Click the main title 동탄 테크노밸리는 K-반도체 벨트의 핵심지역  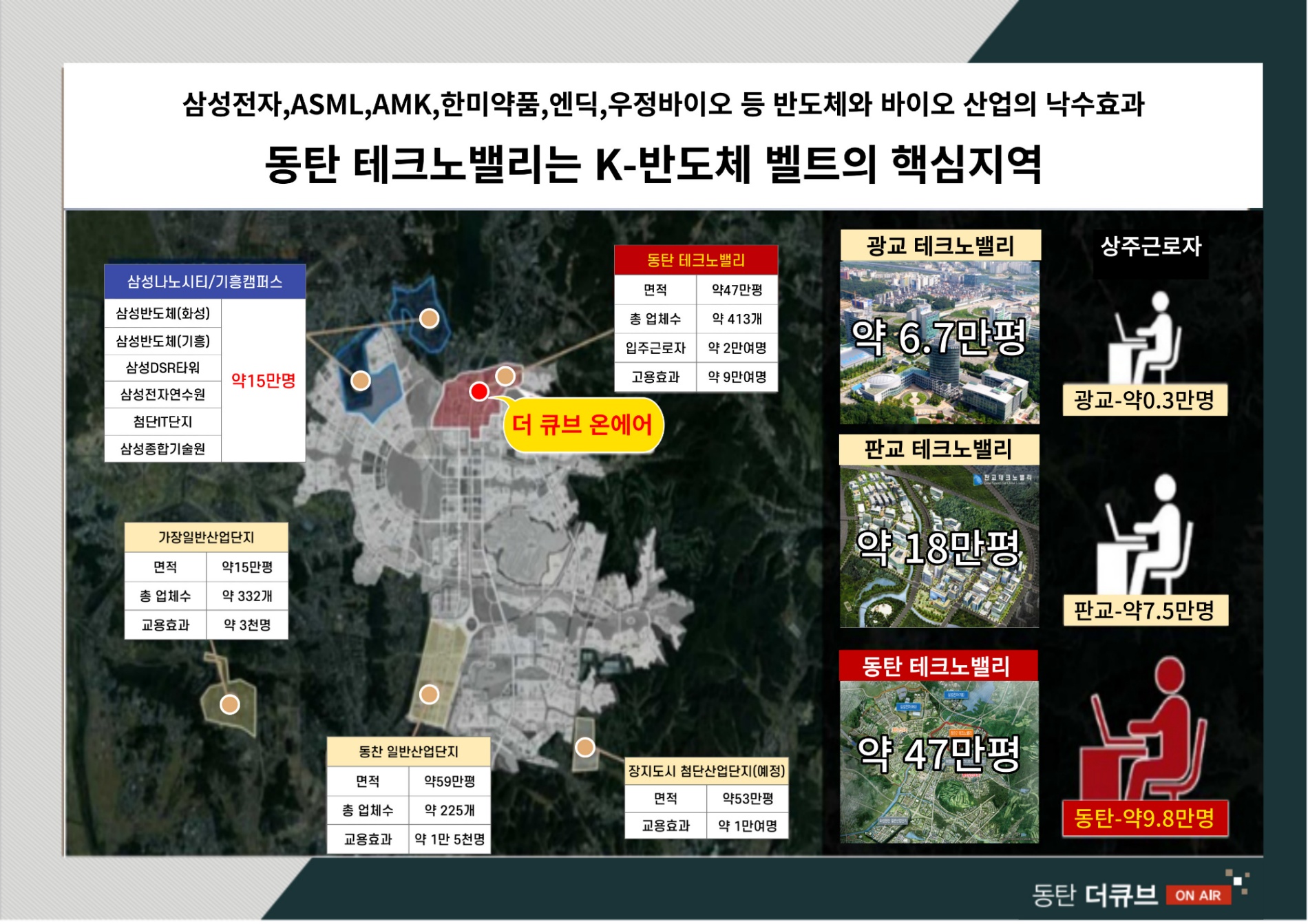pyautogui.click(x=653, y=165)
